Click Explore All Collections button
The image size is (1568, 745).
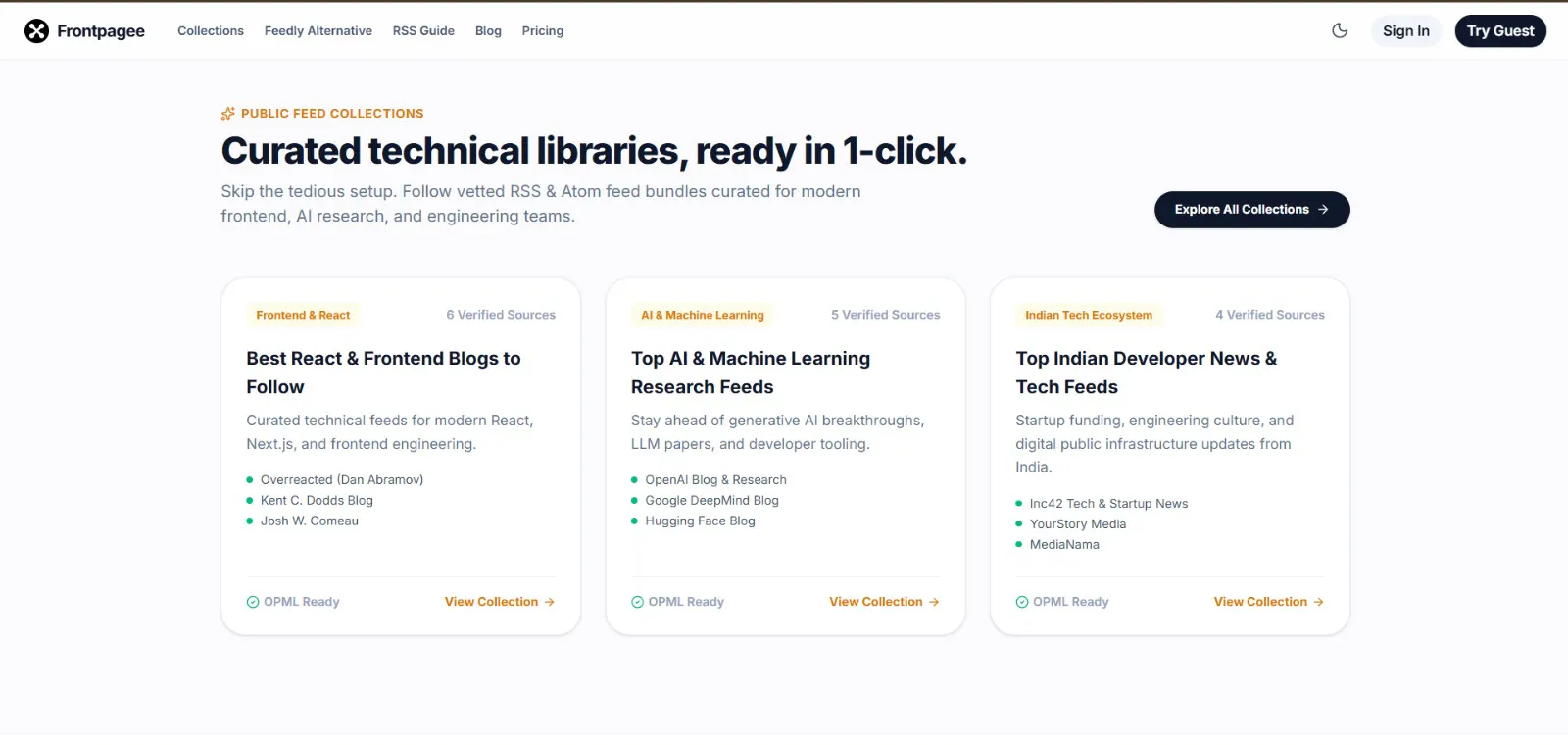click(1252, 210)
